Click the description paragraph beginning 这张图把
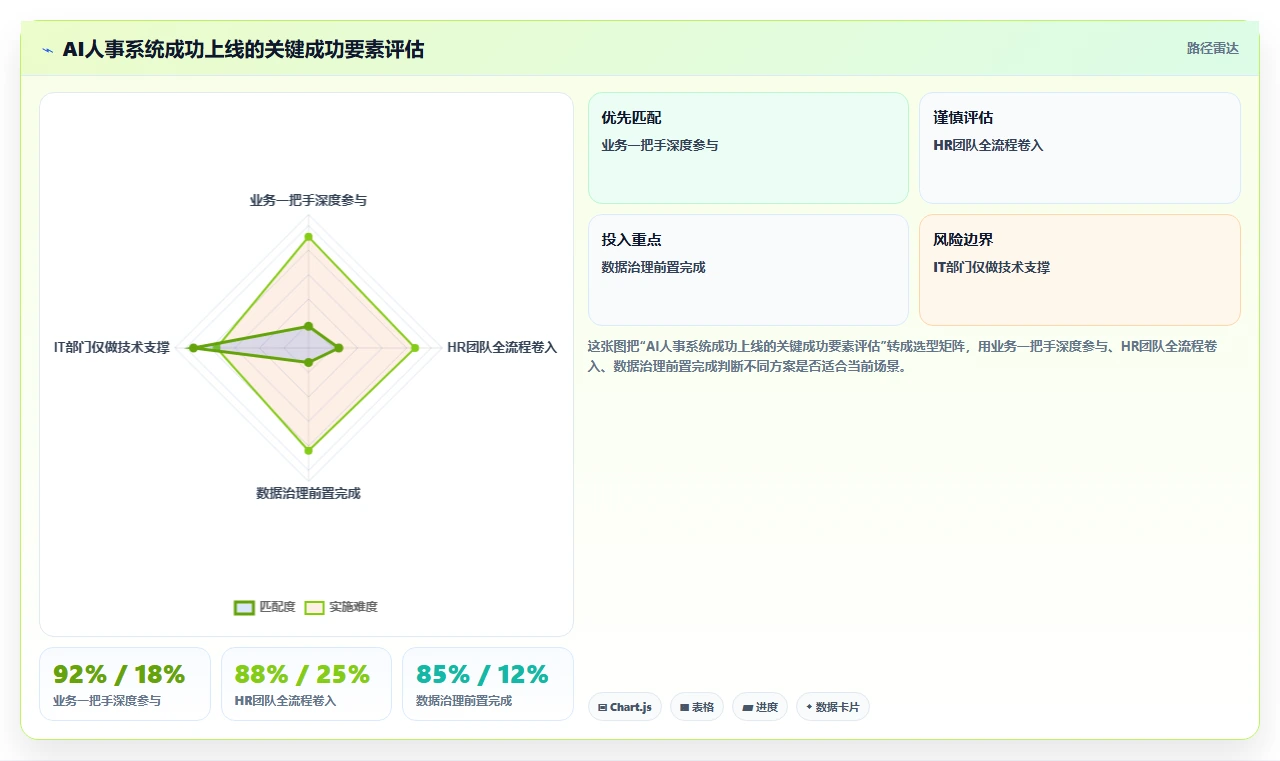The width and height of the screenshot is (1280, 761). [902, 356]
